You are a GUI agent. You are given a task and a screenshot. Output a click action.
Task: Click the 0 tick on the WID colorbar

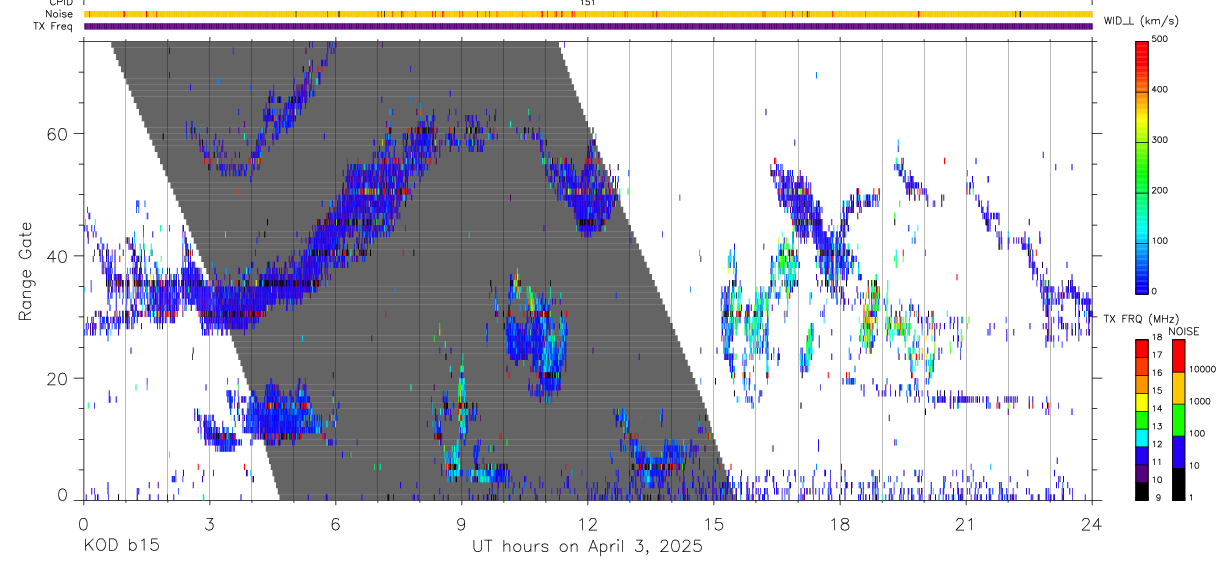(x=1156, y=291)
